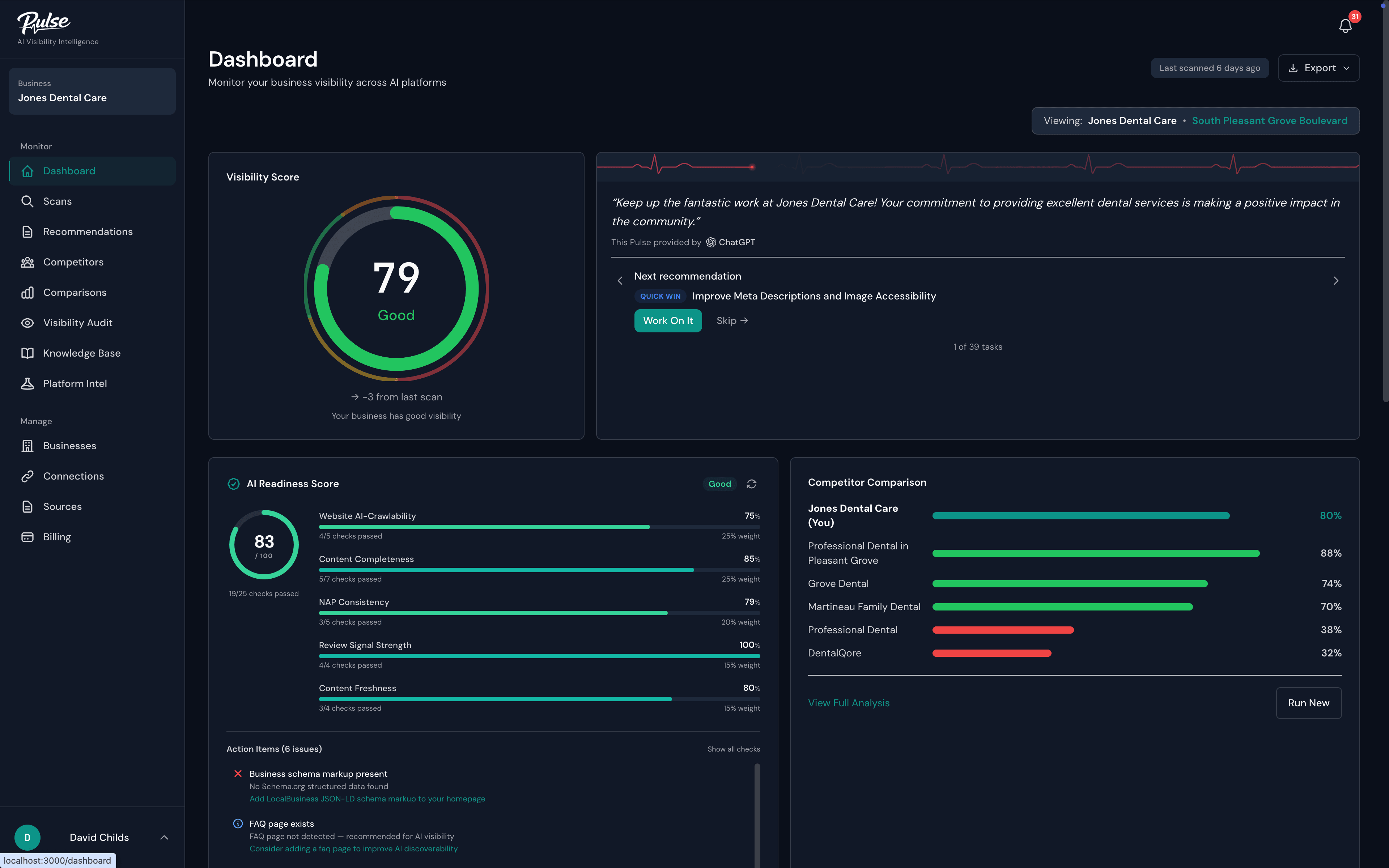Open Scans via the magnifier icon
Image resolution: width=1389 pixels, height=868 pixels.
pyautogui.click(x=28, y=201)
